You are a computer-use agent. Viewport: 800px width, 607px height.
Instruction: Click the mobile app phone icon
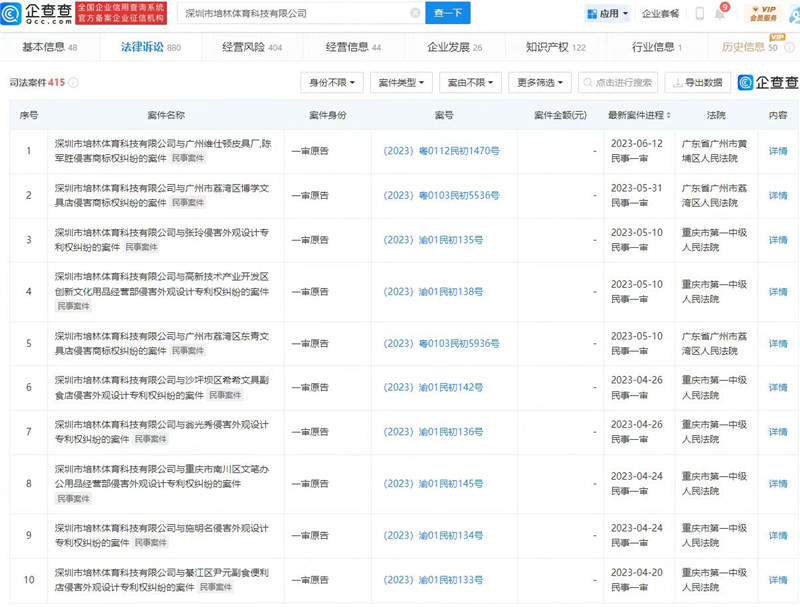pyautogui.click(x=697, y=13)
